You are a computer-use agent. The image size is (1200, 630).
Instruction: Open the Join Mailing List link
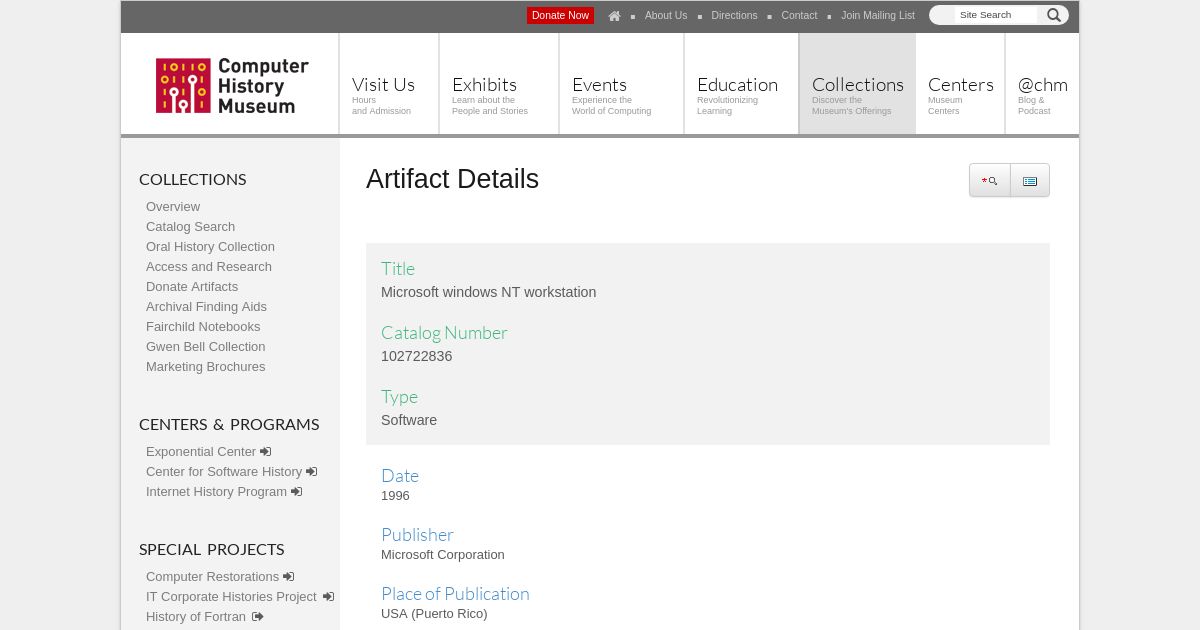878,15
